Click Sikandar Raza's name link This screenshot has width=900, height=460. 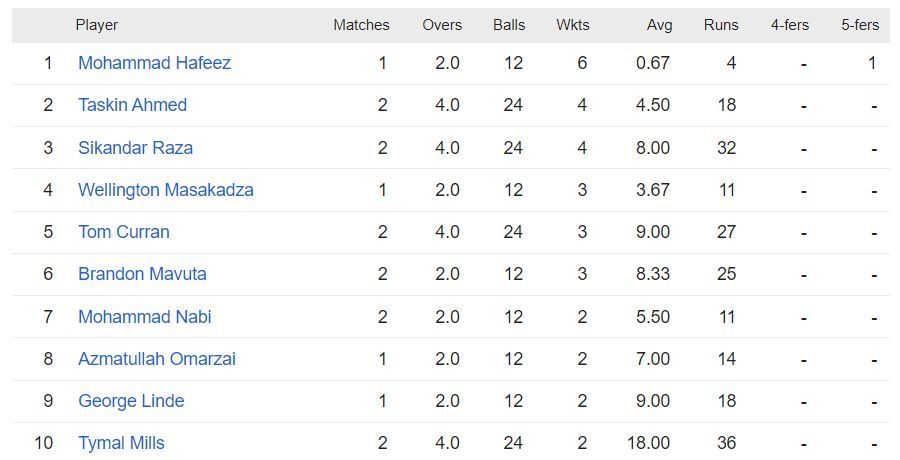tap(135, 148)
